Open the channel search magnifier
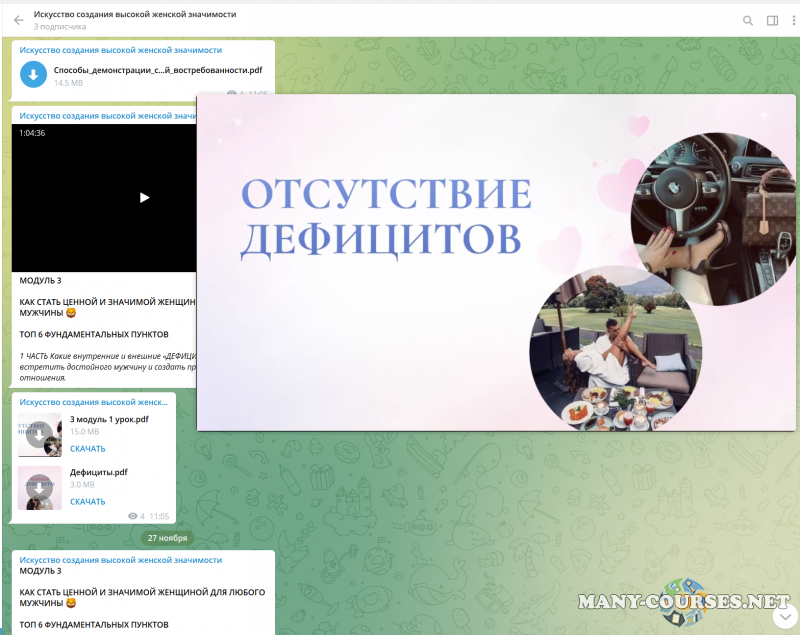Image resolution: width=800 pixels, height=635 pixels. [748, 20]
